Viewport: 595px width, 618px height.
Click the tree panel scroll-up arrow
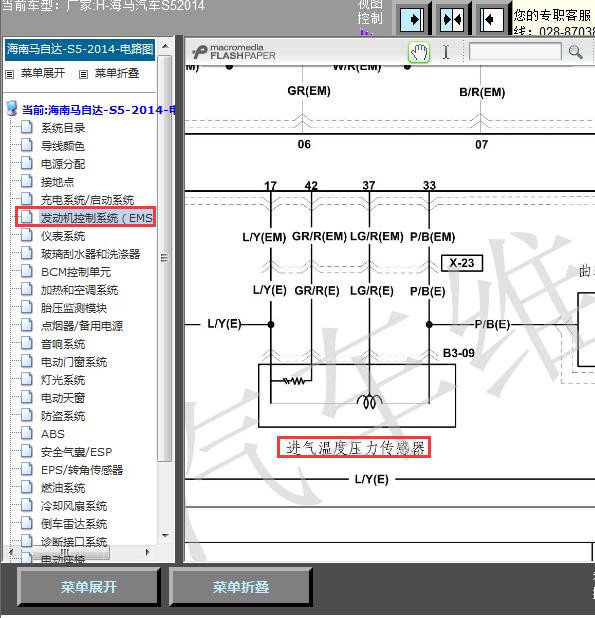[x=165, y=47]
